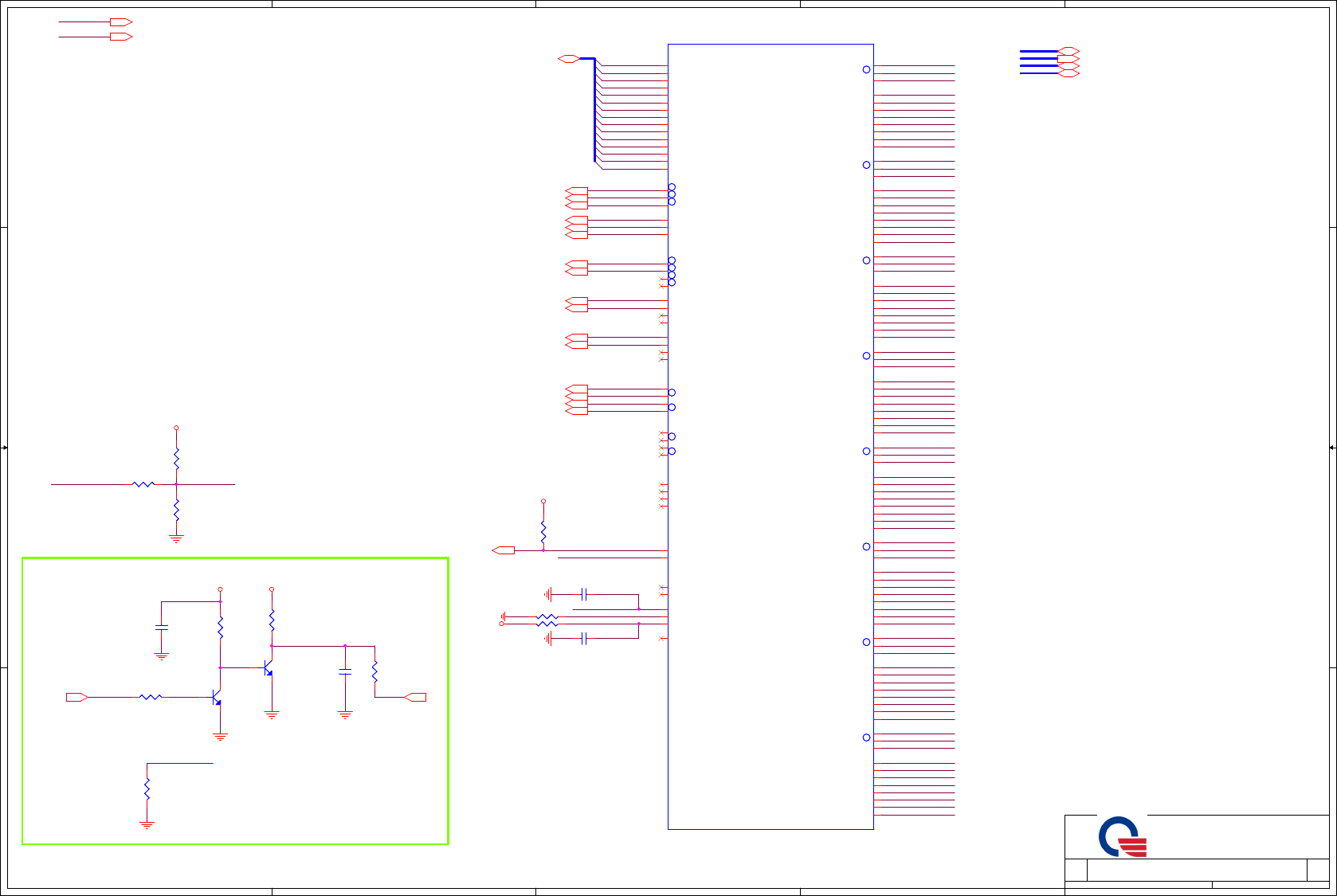Select the input port inside the green box
Screen dimensions: 1337x896
(x=76, y=697)
